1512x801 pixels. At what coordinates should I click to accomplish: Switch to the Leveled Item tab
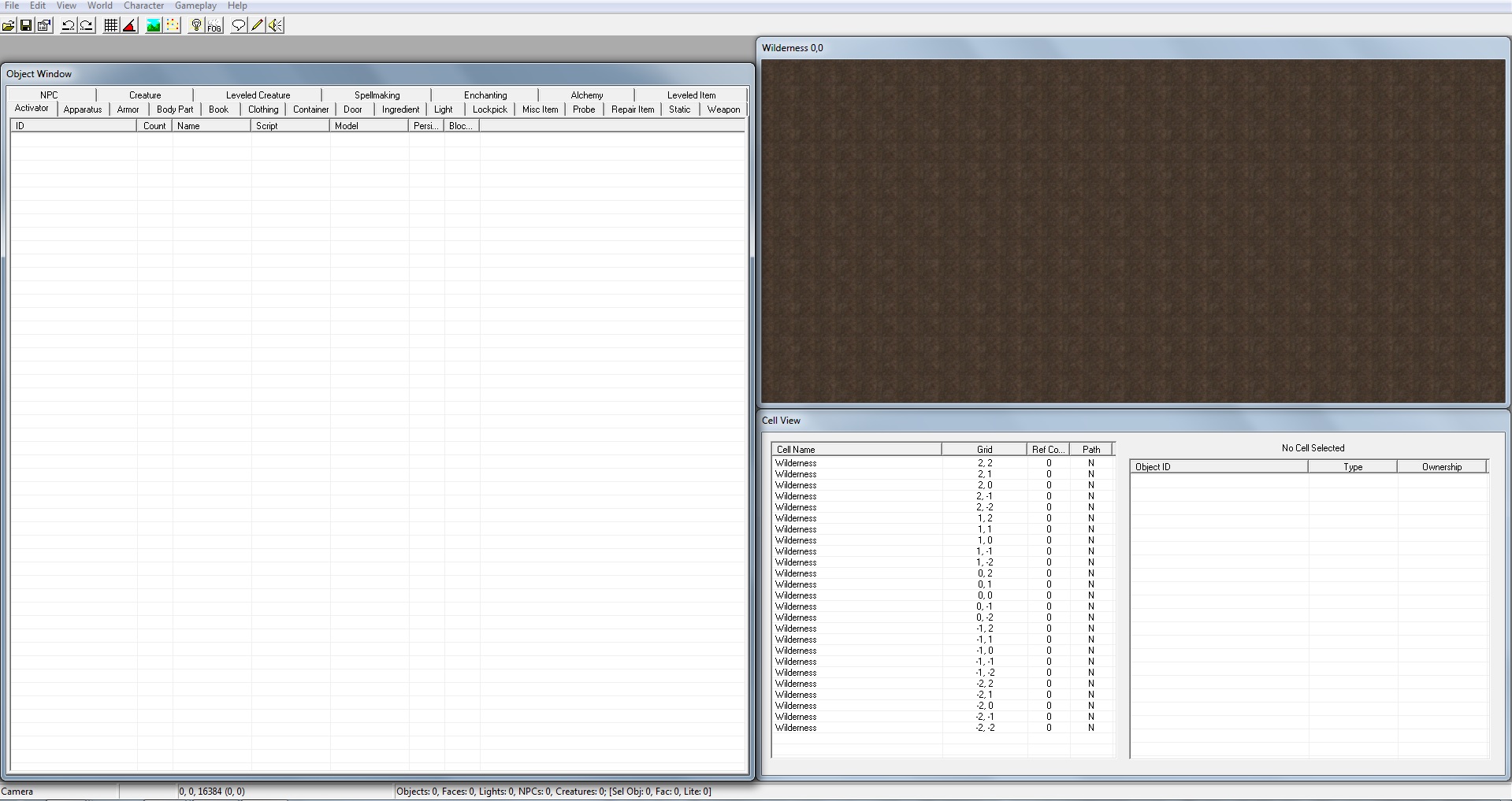[692, 95]
